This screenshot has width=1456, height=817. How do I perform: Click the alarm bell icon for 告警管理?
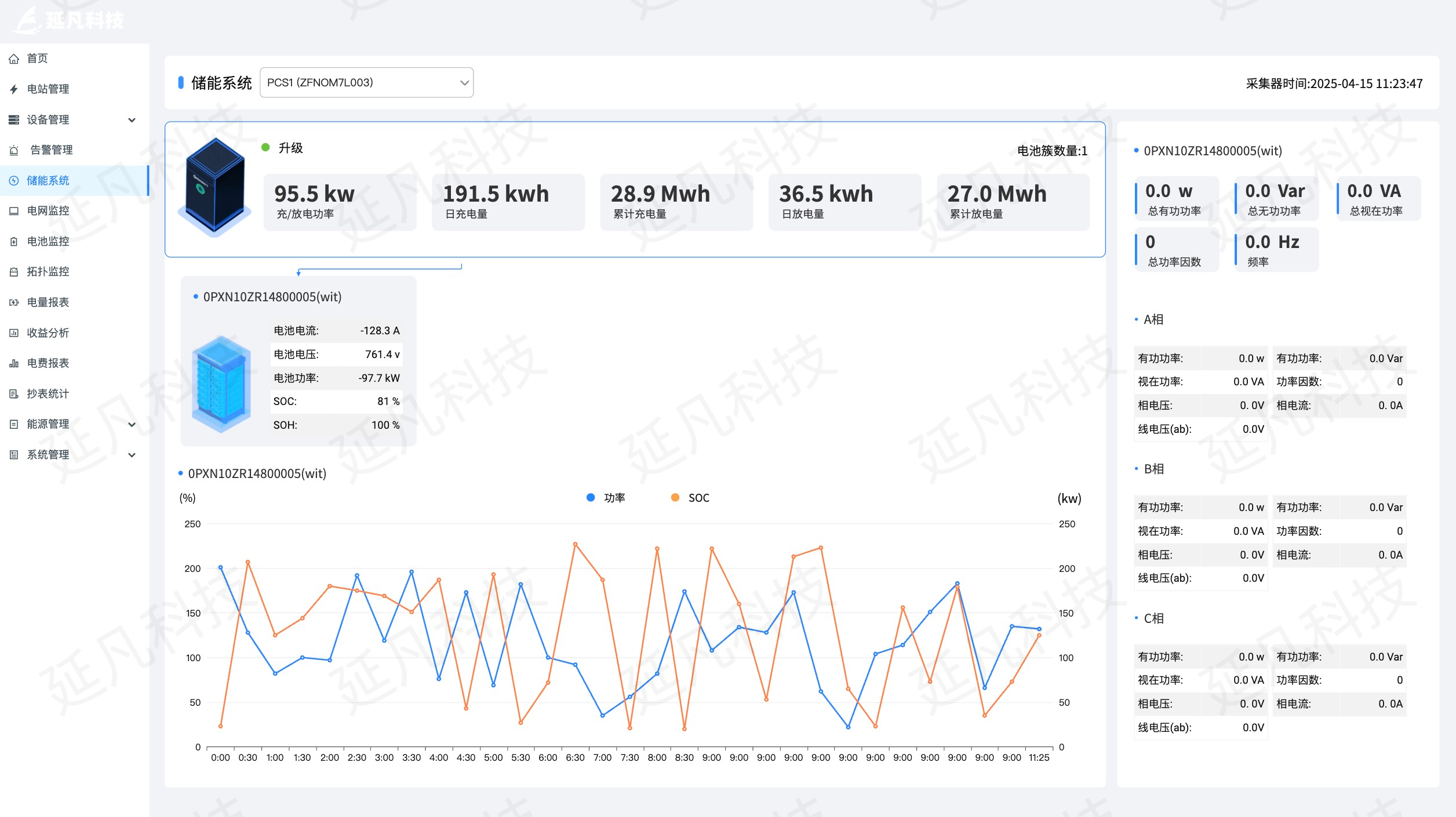pos(14,150)
